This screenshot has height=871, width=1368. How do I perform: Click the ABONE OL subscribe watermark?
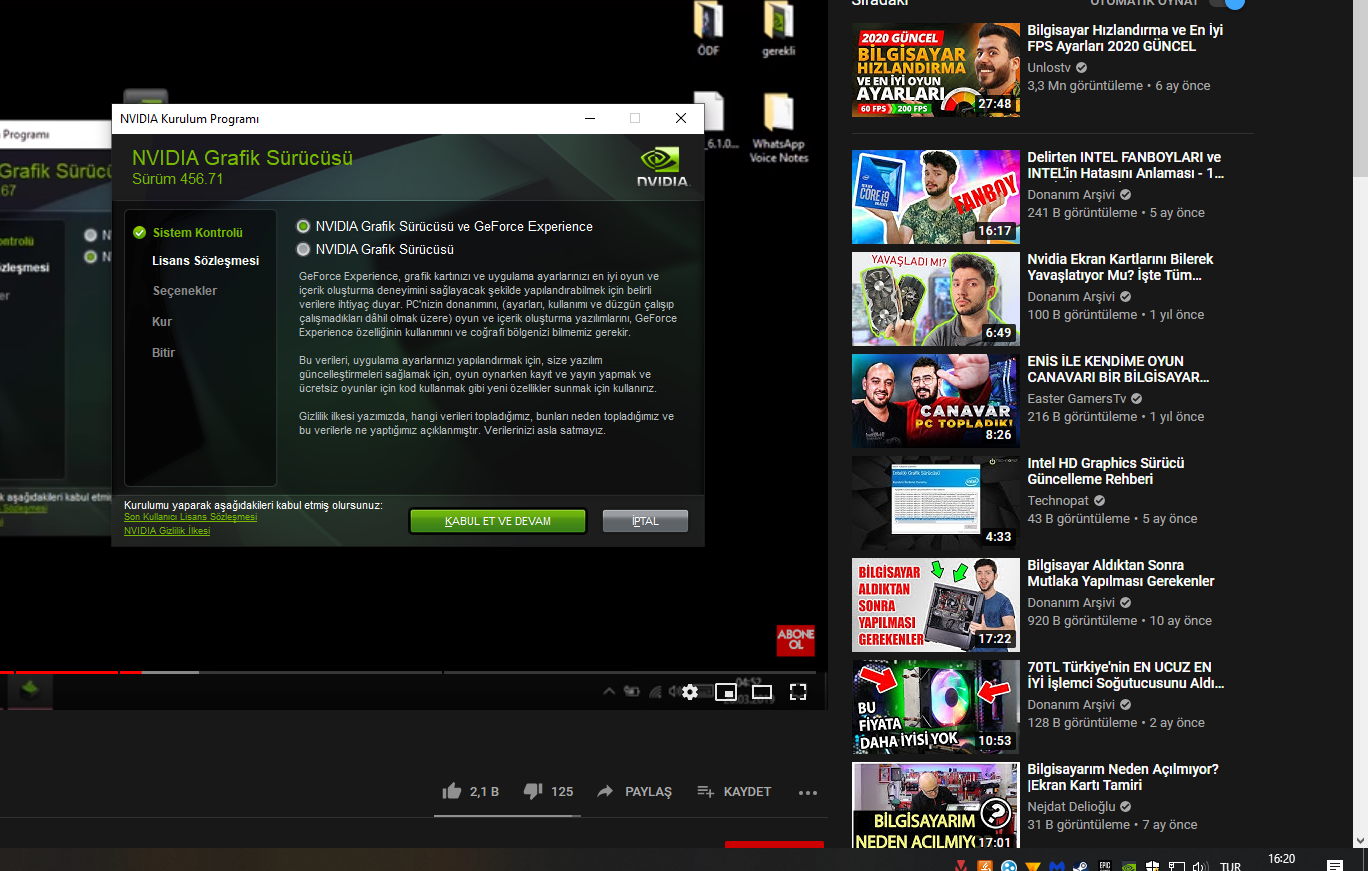click(796, 640)
